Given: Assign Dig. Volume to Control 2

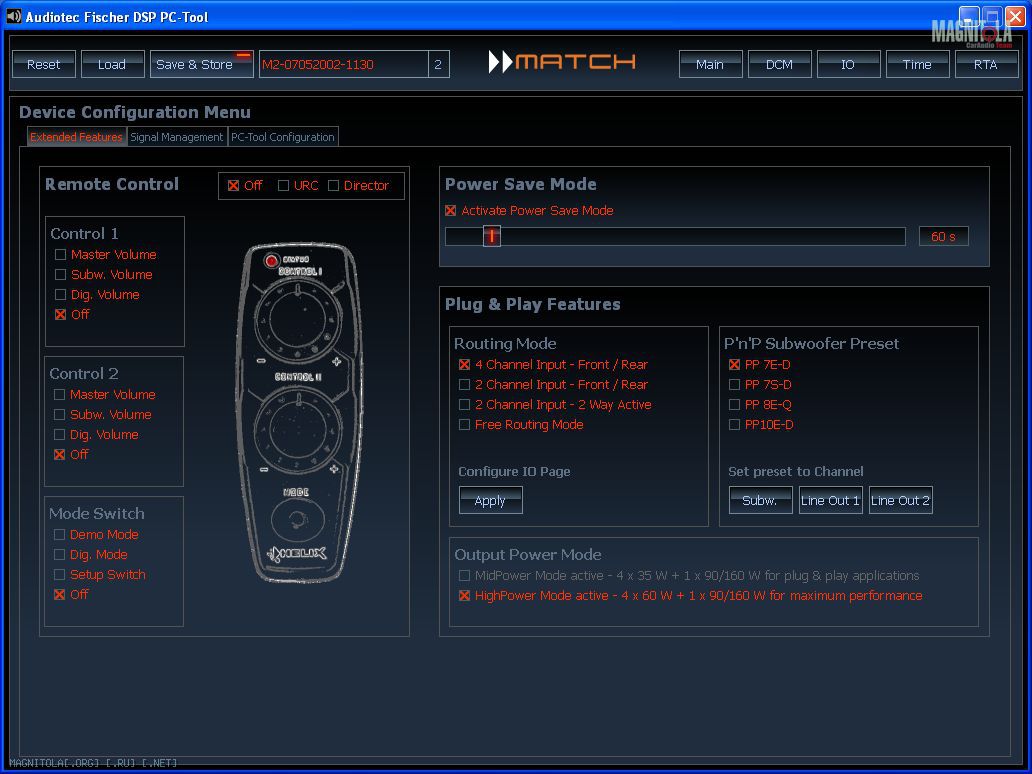Looking at the screenshot, I should click(59, 435).
